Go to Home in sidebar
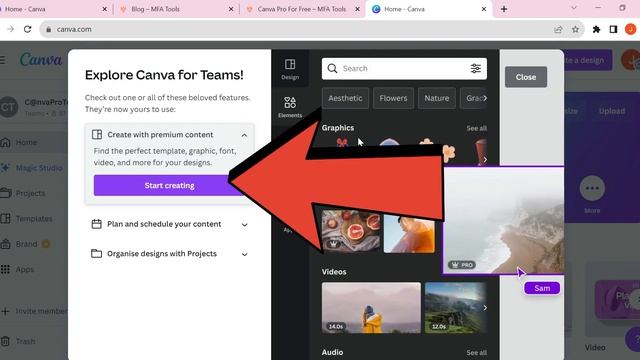The image size is (640, 360). coord(26,142)
